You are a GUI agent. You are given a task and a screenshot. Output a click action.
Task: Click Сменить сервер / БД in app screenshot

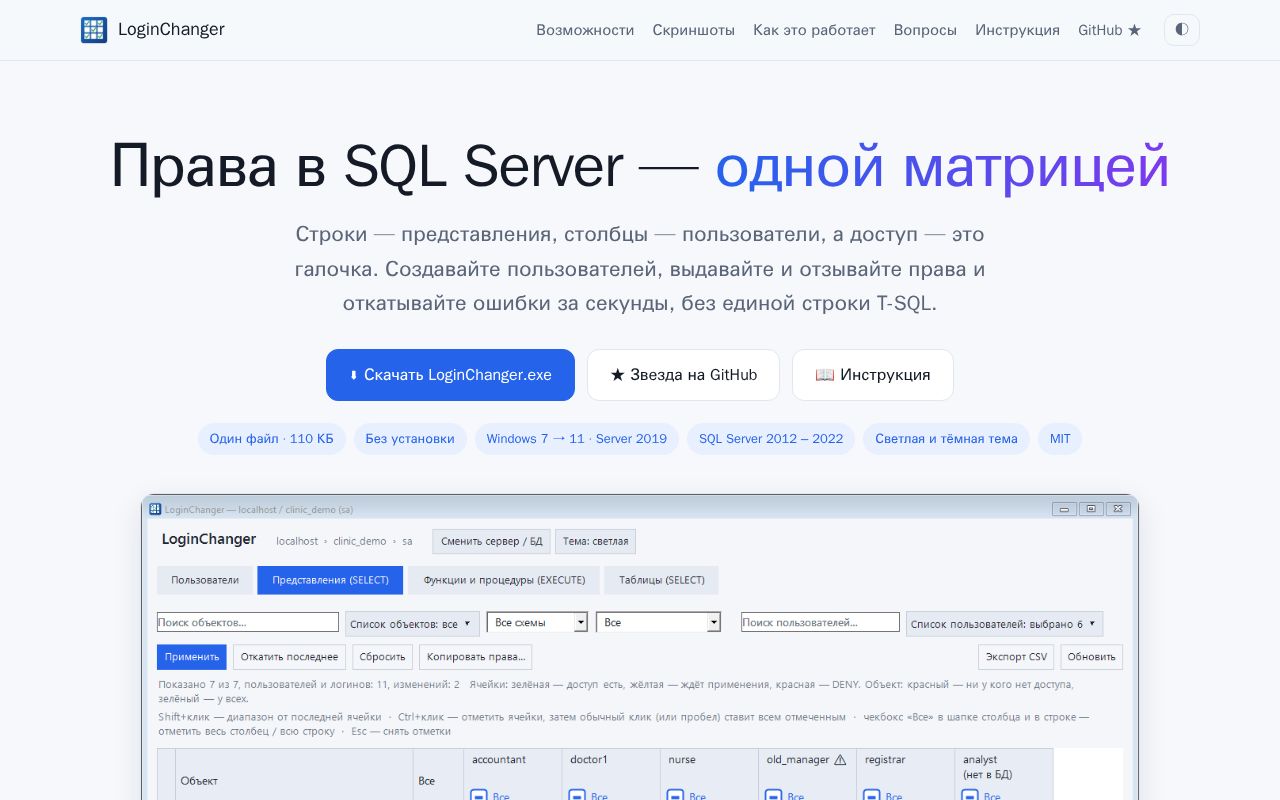[492, 541]
